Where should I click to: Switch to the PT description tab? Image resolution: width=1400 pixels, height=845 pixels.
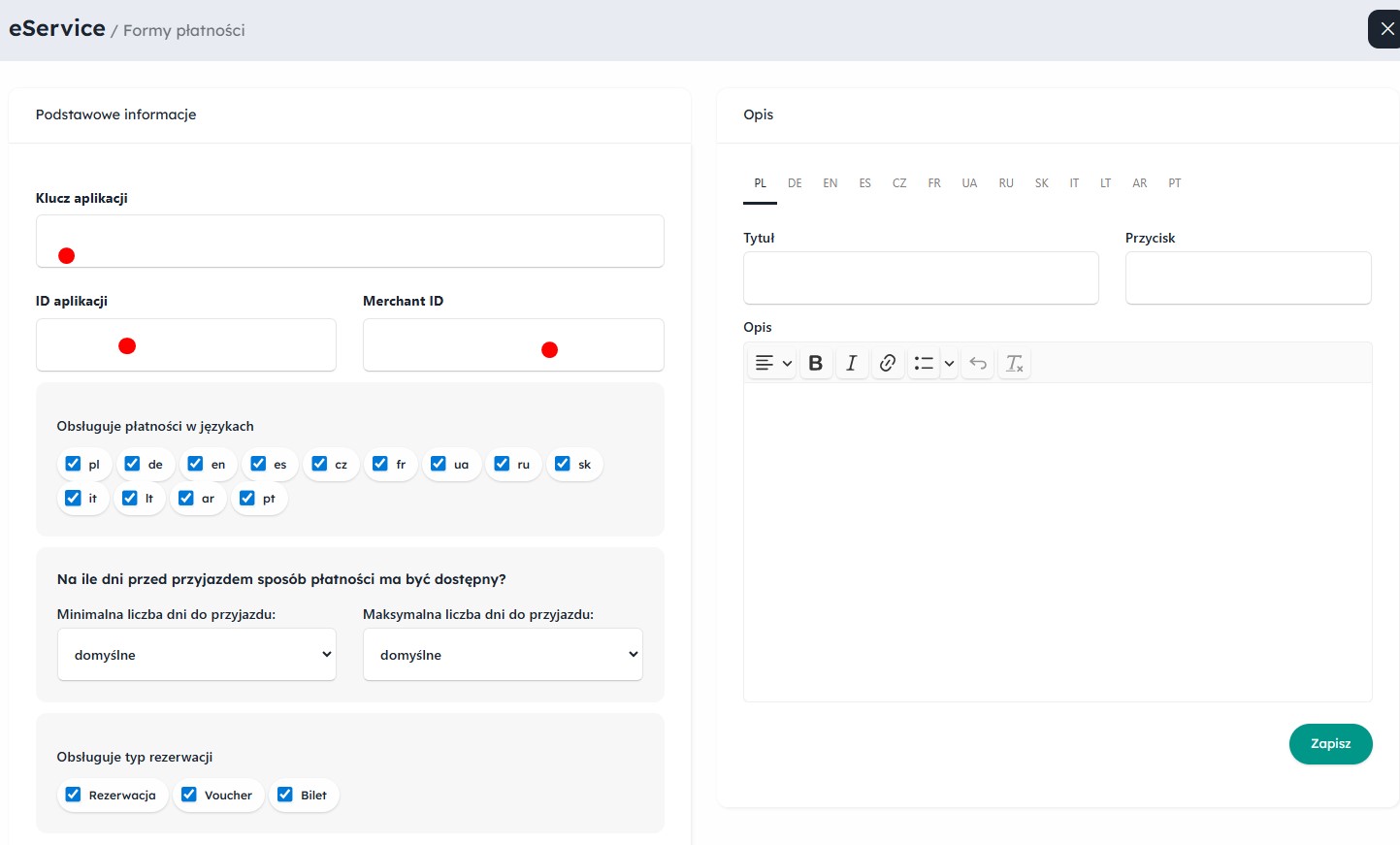coord(1175,183)
